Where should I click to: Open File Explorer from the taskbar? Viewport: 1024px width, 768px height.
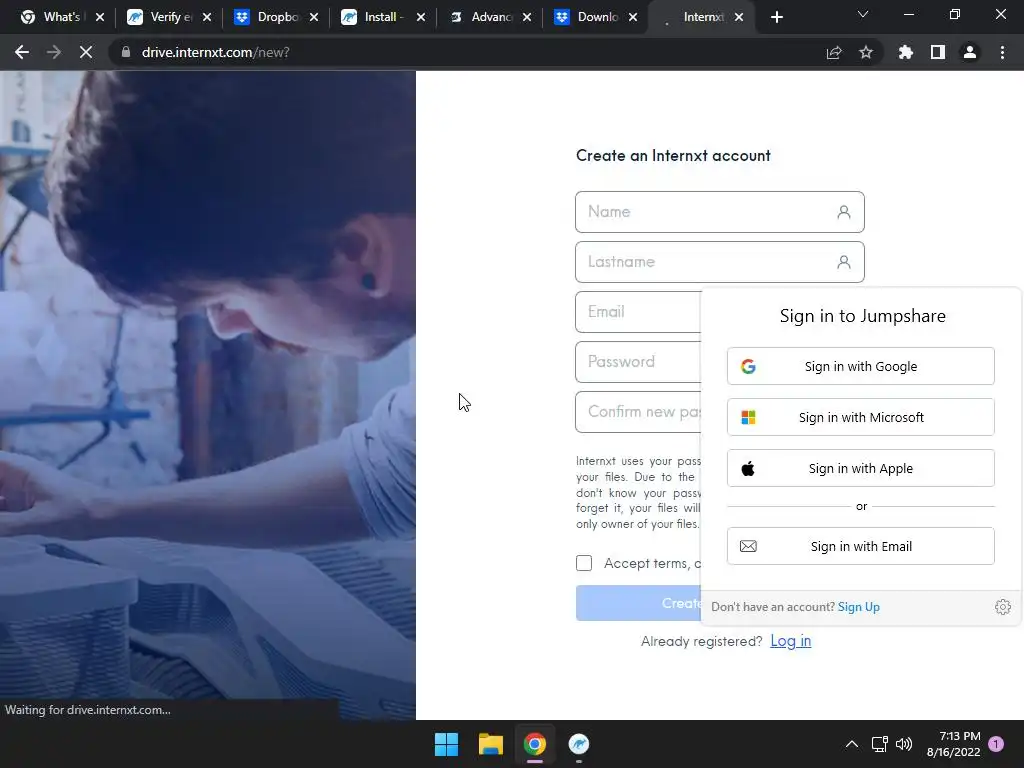490,744
